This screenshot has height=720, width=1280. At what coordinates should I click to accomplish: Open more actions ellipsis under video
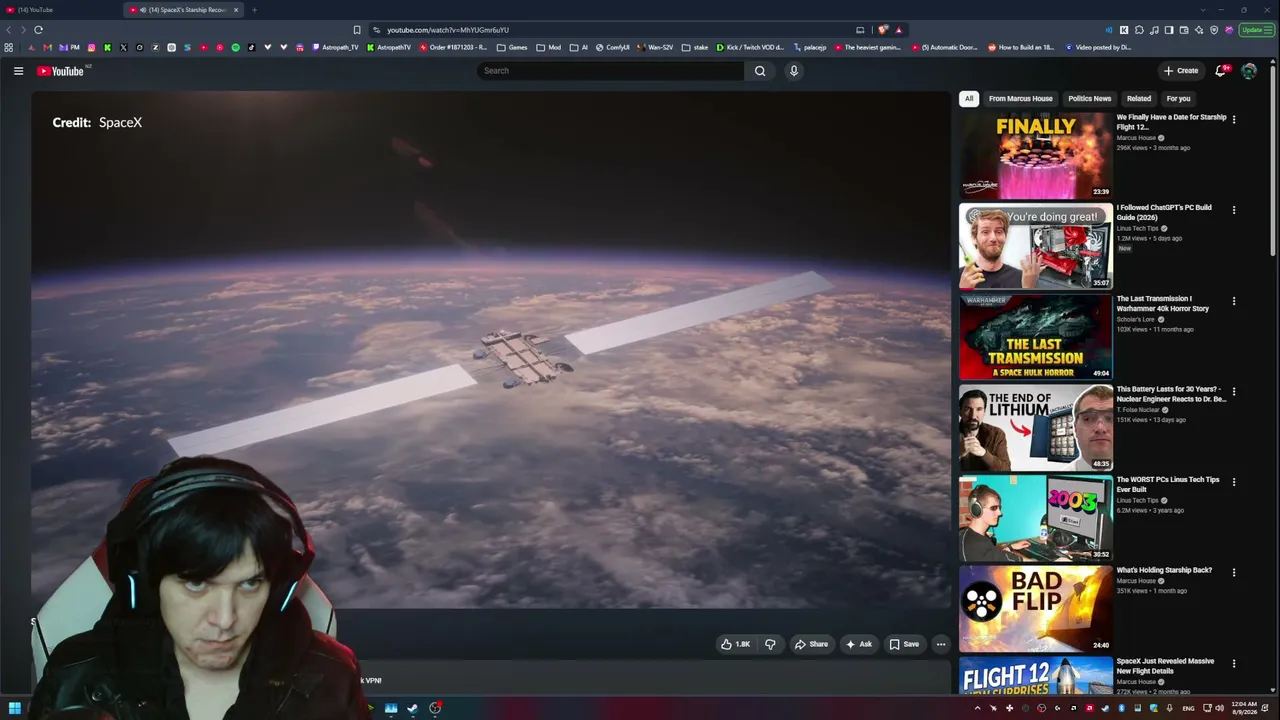click(x=941, y=644)
